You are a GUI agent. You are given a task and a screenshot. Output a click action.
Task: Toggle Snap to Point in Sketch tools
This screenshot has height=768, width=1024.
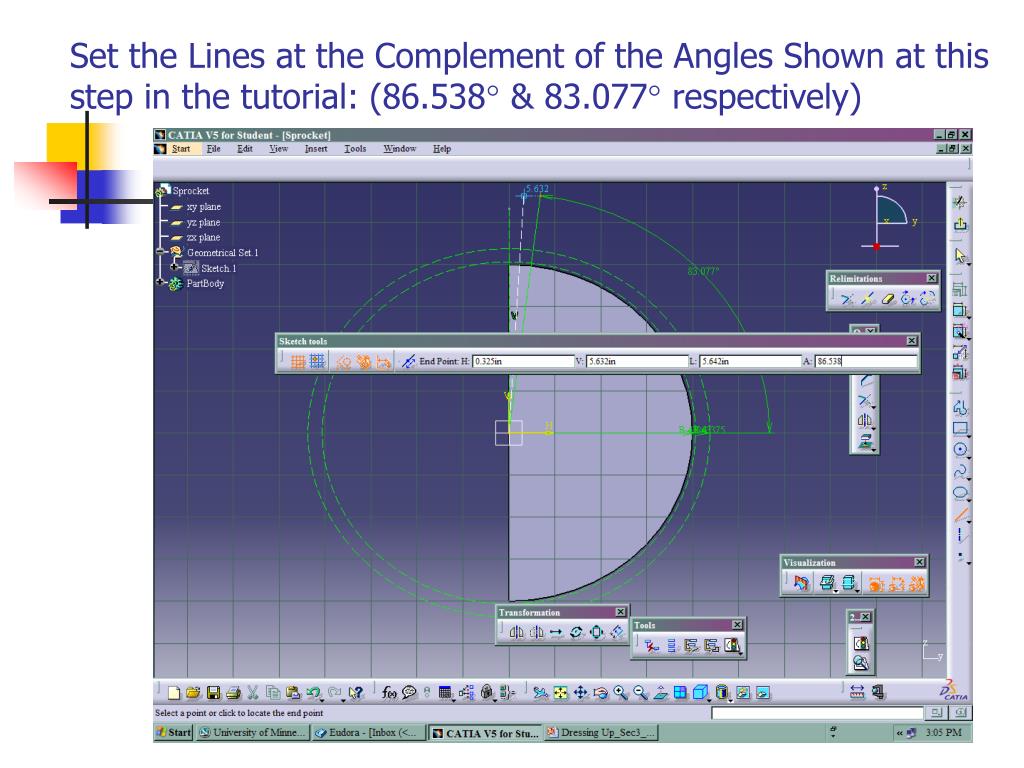coord(317,361)
